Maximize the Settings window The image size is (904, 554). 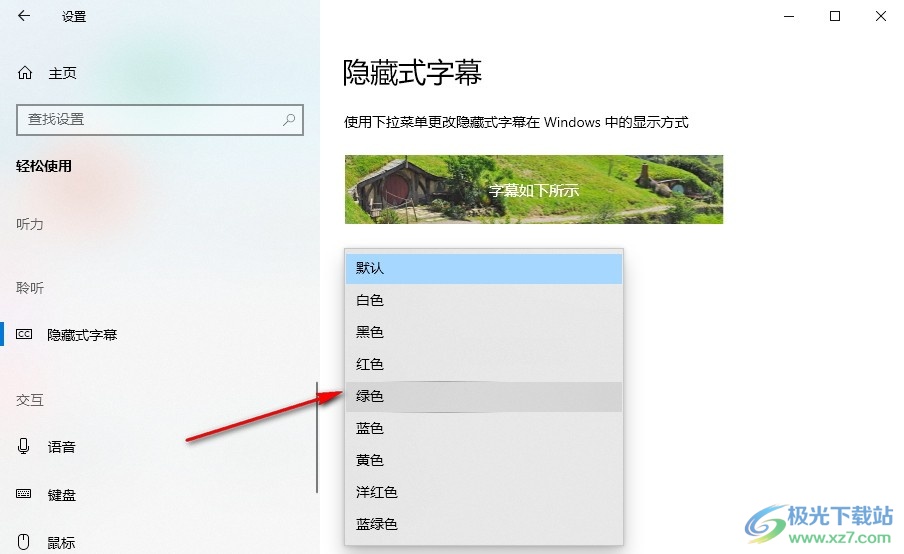click(835, 16)
